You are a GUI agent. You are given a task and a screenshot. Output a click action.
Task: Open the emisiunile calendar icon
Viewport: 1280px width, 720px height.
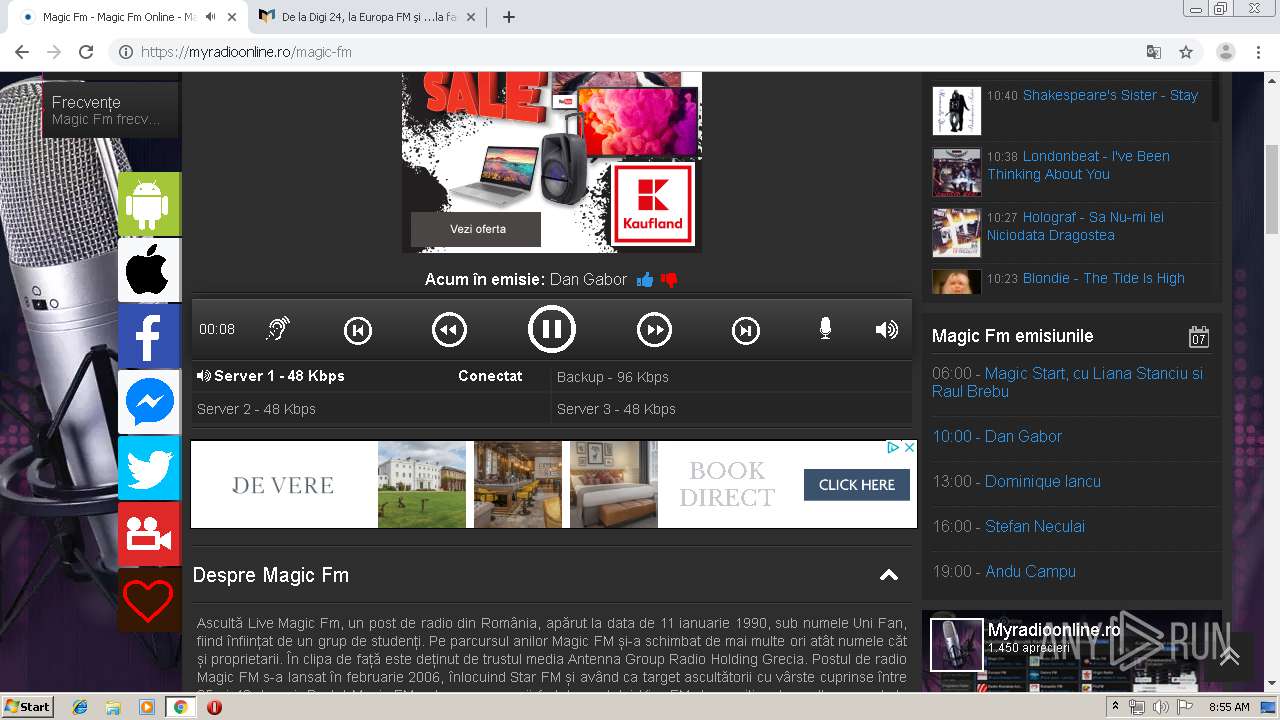coord(1198,336)
